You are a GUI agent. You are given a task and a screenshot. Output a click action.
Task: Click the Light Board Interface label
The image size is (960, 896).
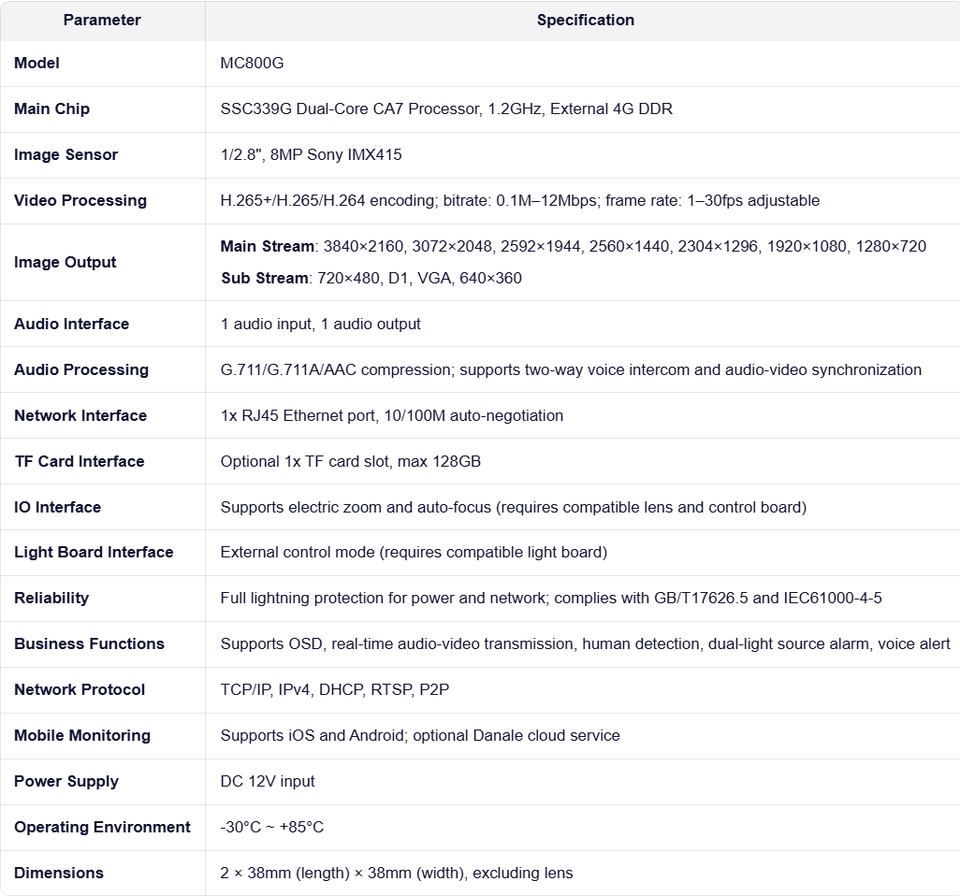pyautogui.click(x=94, y=552)
